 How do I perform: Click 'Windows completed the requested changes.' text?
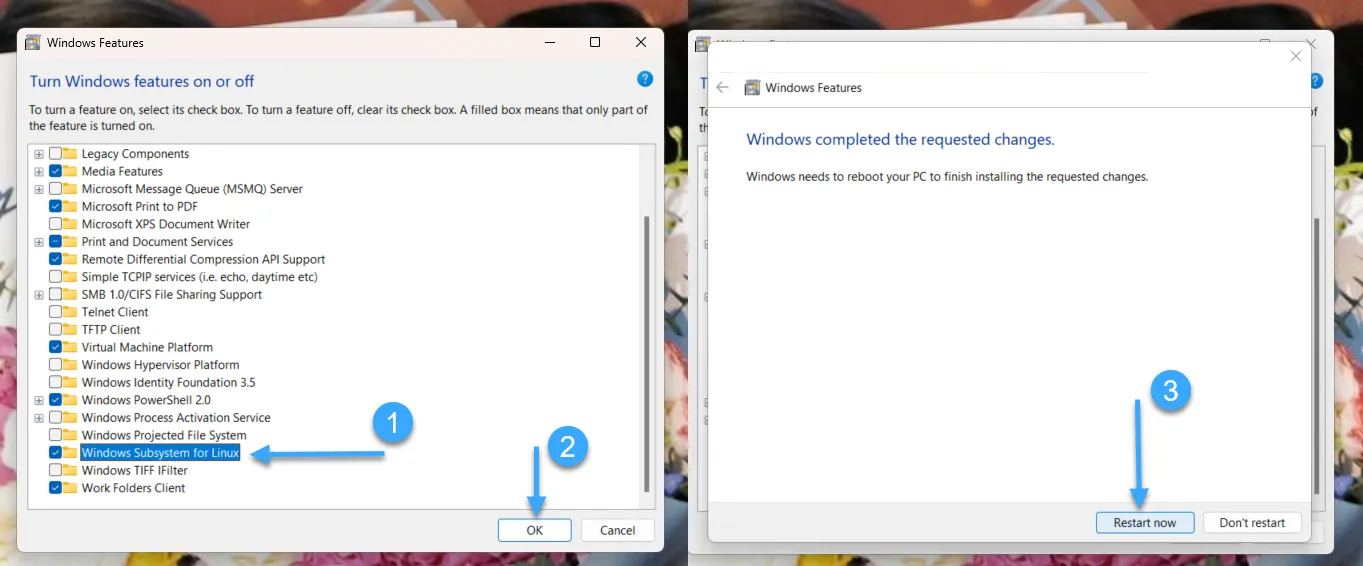click(x=900, y=140)
